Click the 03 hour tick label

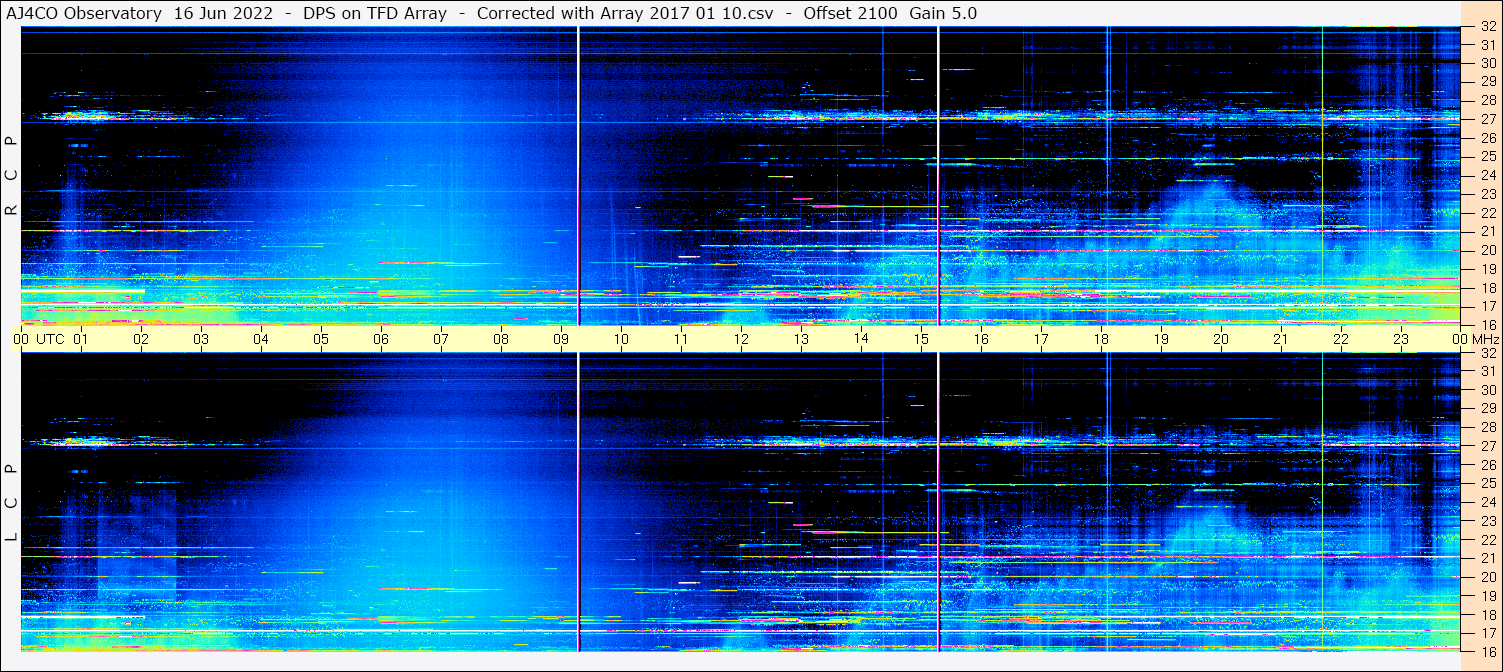coord(201,339)
